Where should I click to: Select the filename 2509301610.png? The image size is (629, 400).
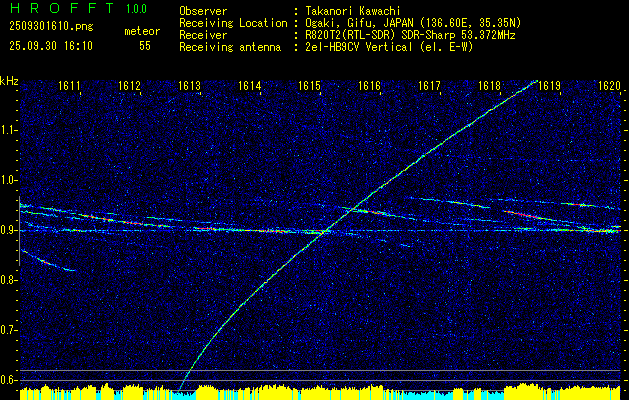tap(51, 27)
